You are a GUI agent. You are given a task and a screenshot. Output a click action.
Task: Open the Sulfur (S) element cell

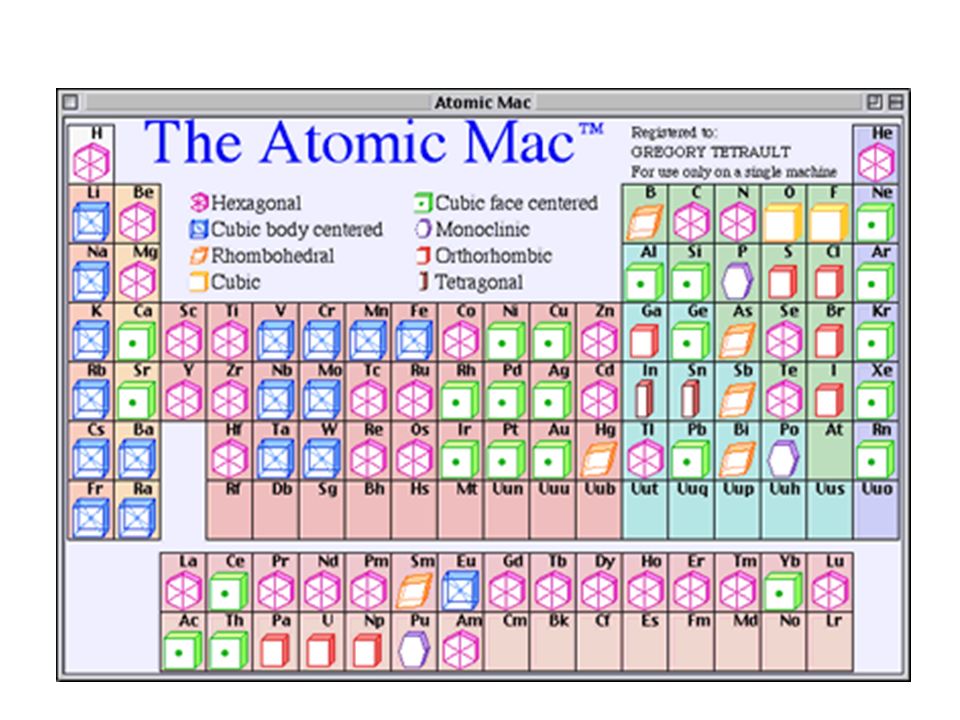pyautogui.click(x=784, y=273)
